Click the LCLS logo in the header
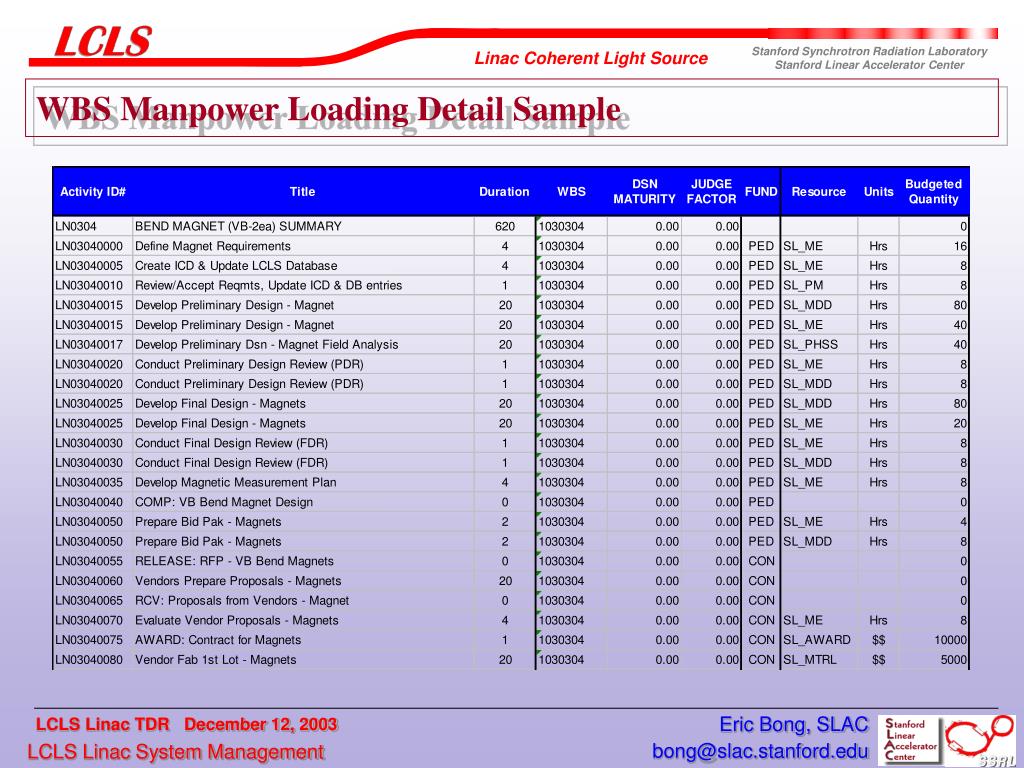Image resolution: width=1024 pixels, height=768 pixels. pyautogui.click(x=103, y=42)
